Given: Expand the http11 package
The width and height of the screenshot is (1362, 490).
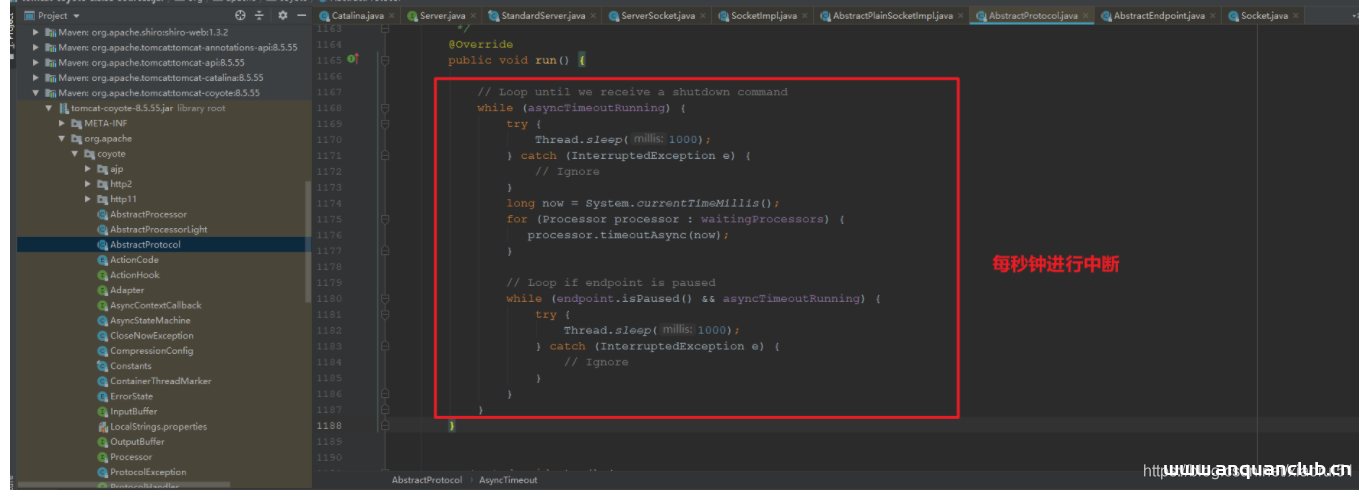Looking at the screenshot, I should (88, 199).
